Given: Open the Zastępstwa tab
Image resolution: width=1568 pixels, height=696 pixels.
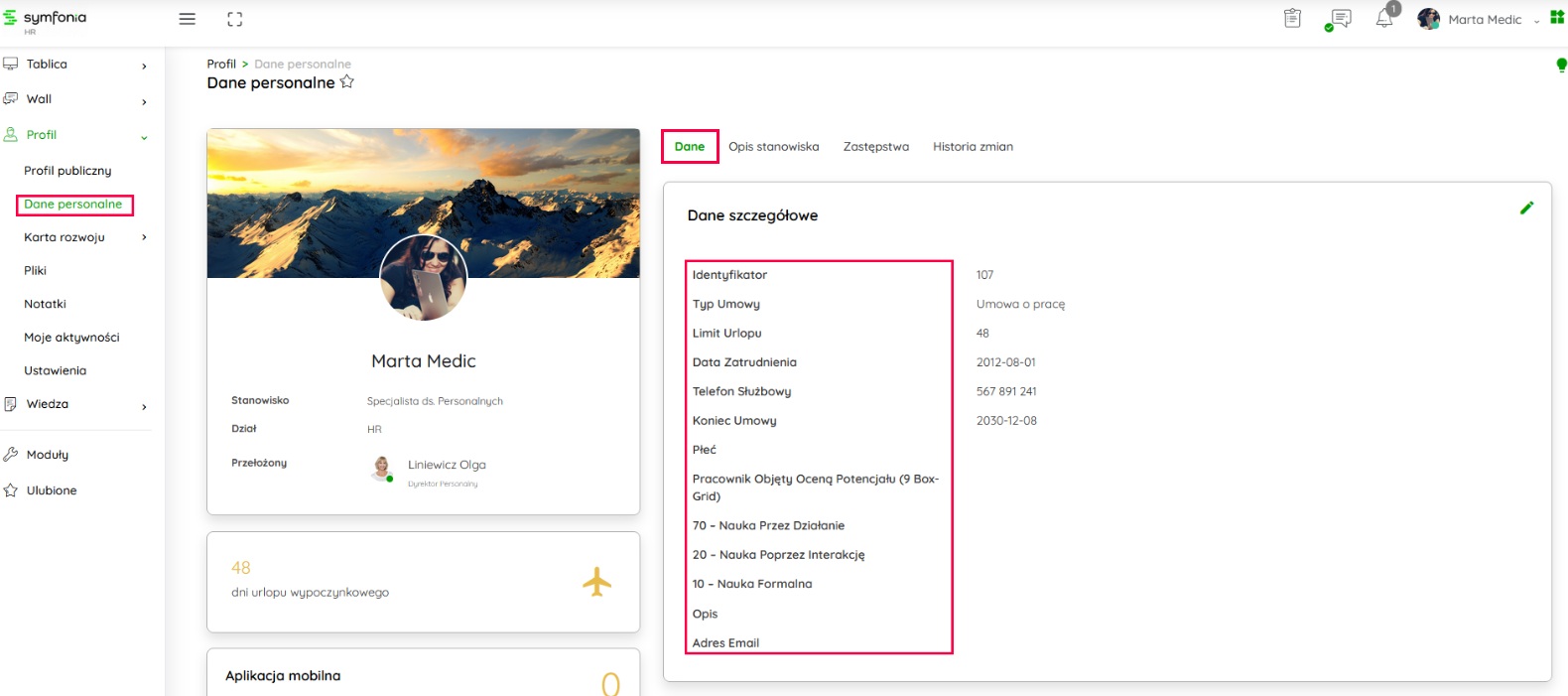Looking at the screenshot, I should coord(875,147).
